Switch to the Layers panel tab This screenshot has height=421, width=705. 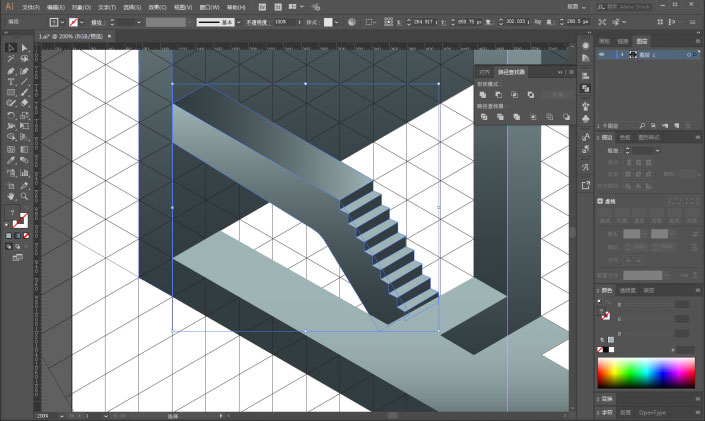642,41
